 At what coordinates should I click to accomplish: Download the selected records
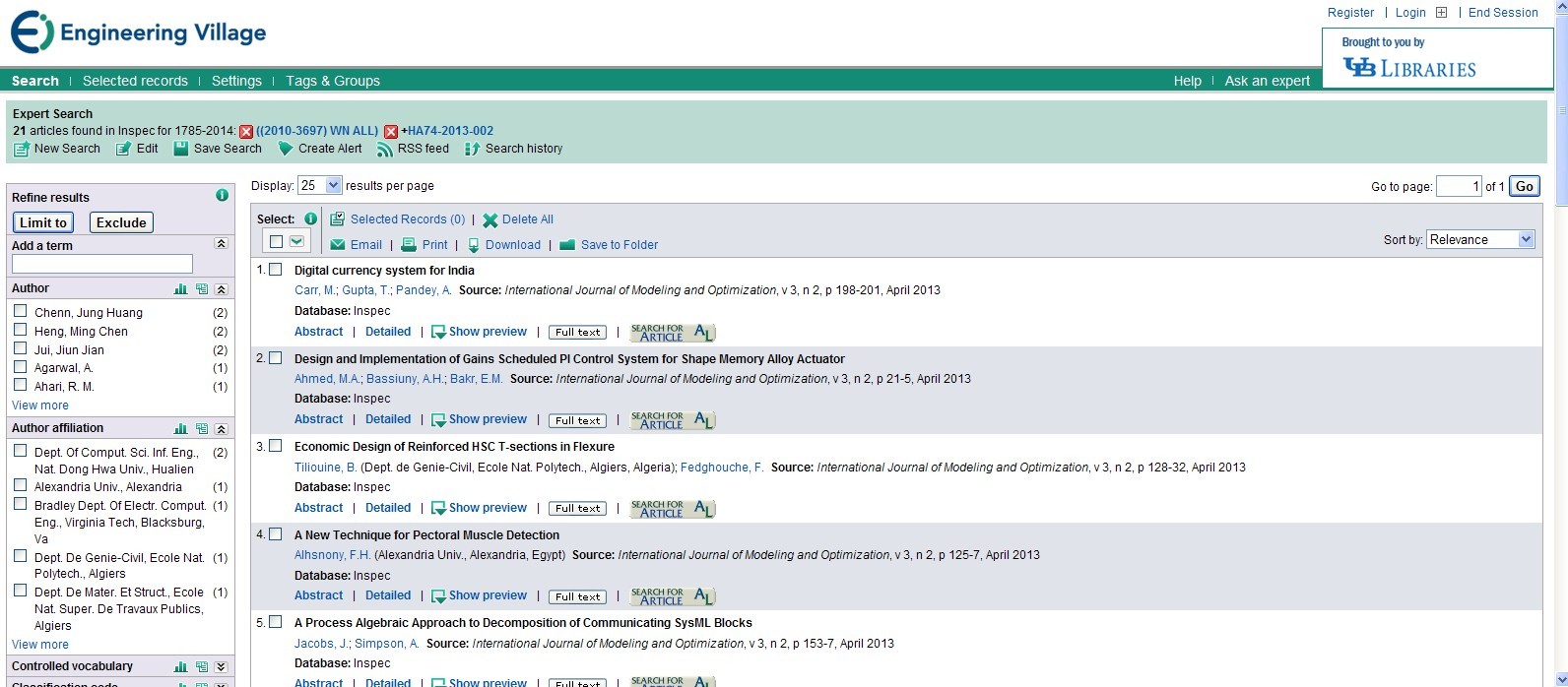pyautogui.click(x=503, y=245)
